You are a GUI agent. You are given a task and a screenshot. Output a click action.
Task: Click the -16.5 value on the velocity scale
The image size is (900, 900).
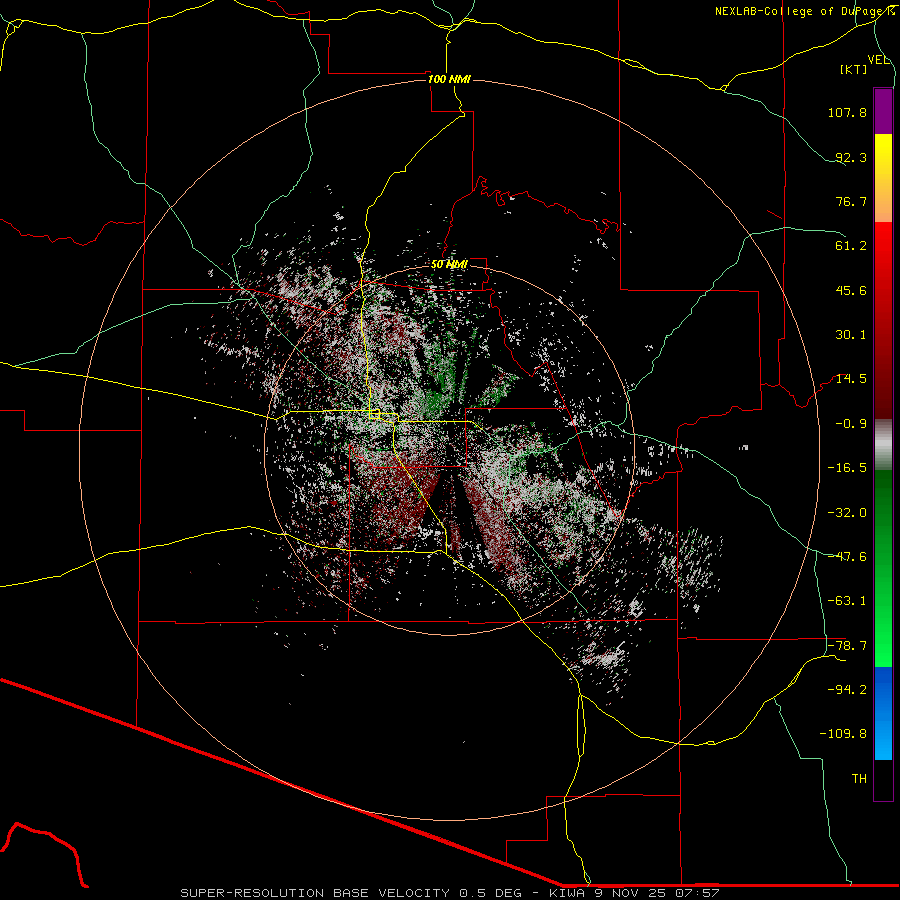pos(847,468)
